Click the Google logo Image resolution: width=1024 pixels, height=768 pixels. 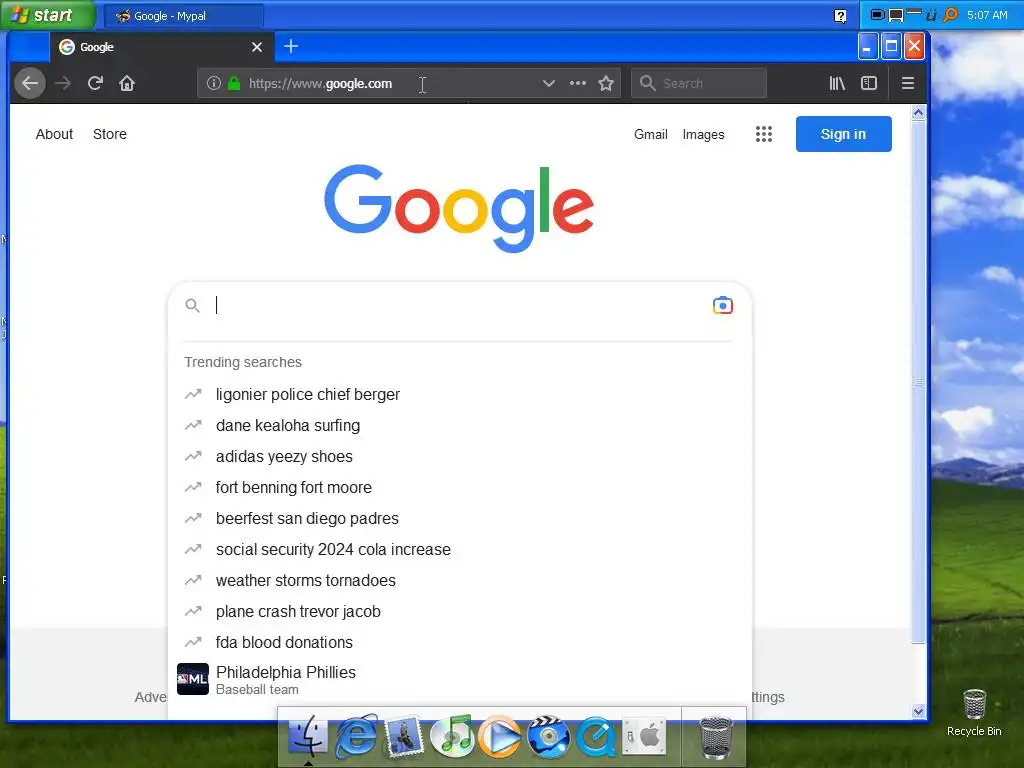[459, 208]
